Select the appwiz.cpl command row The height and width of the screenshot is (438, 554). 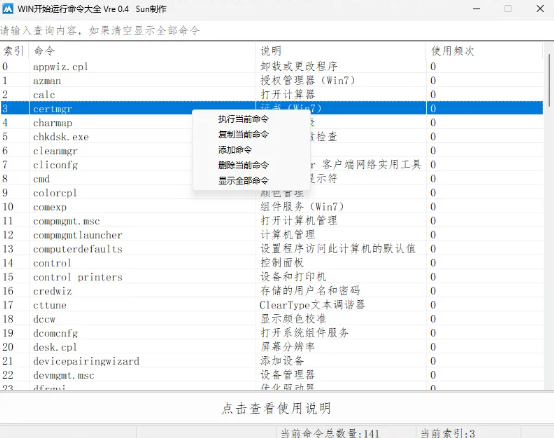[272, 66]
